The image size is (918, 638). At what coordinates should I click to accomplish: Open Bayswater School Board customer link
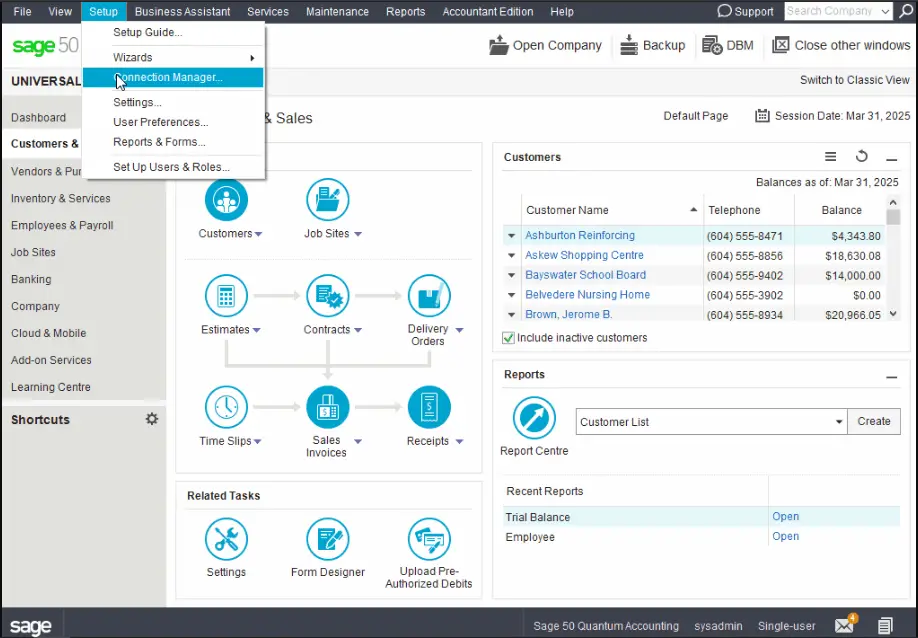click(x=585, y=275)
